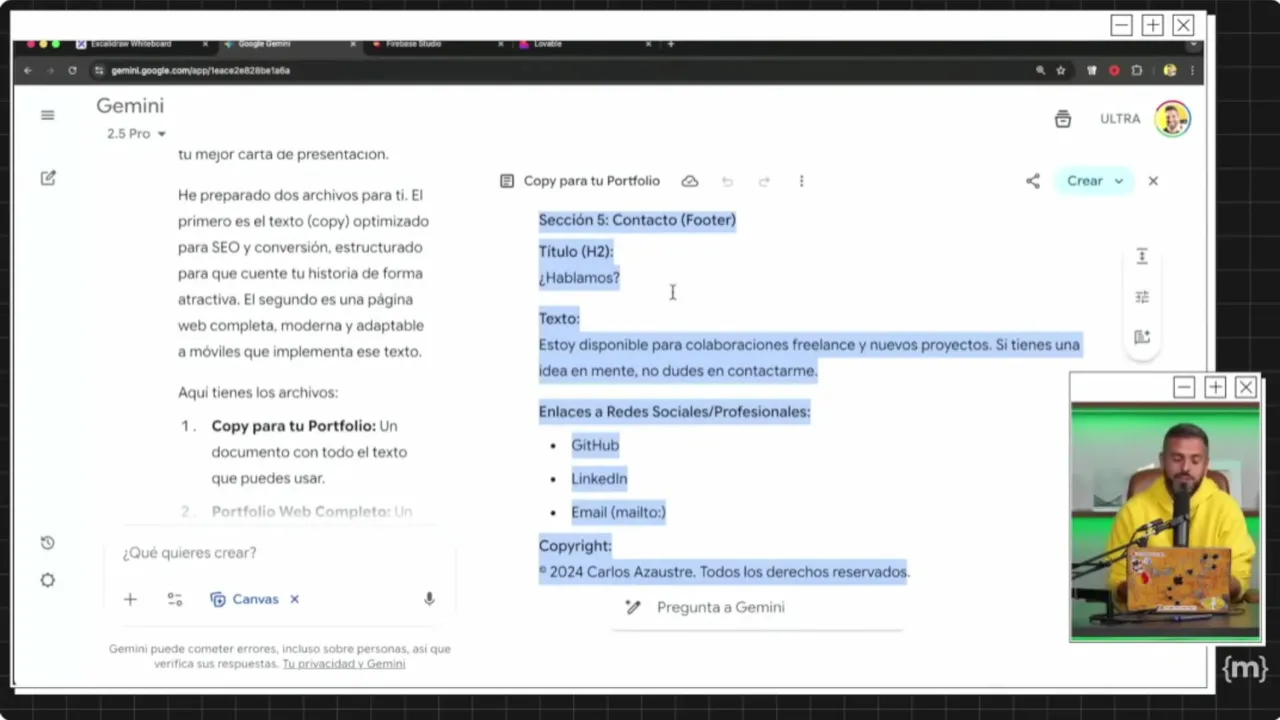
Task: Click the GitHub bullet item
Action: click(595, 445)
